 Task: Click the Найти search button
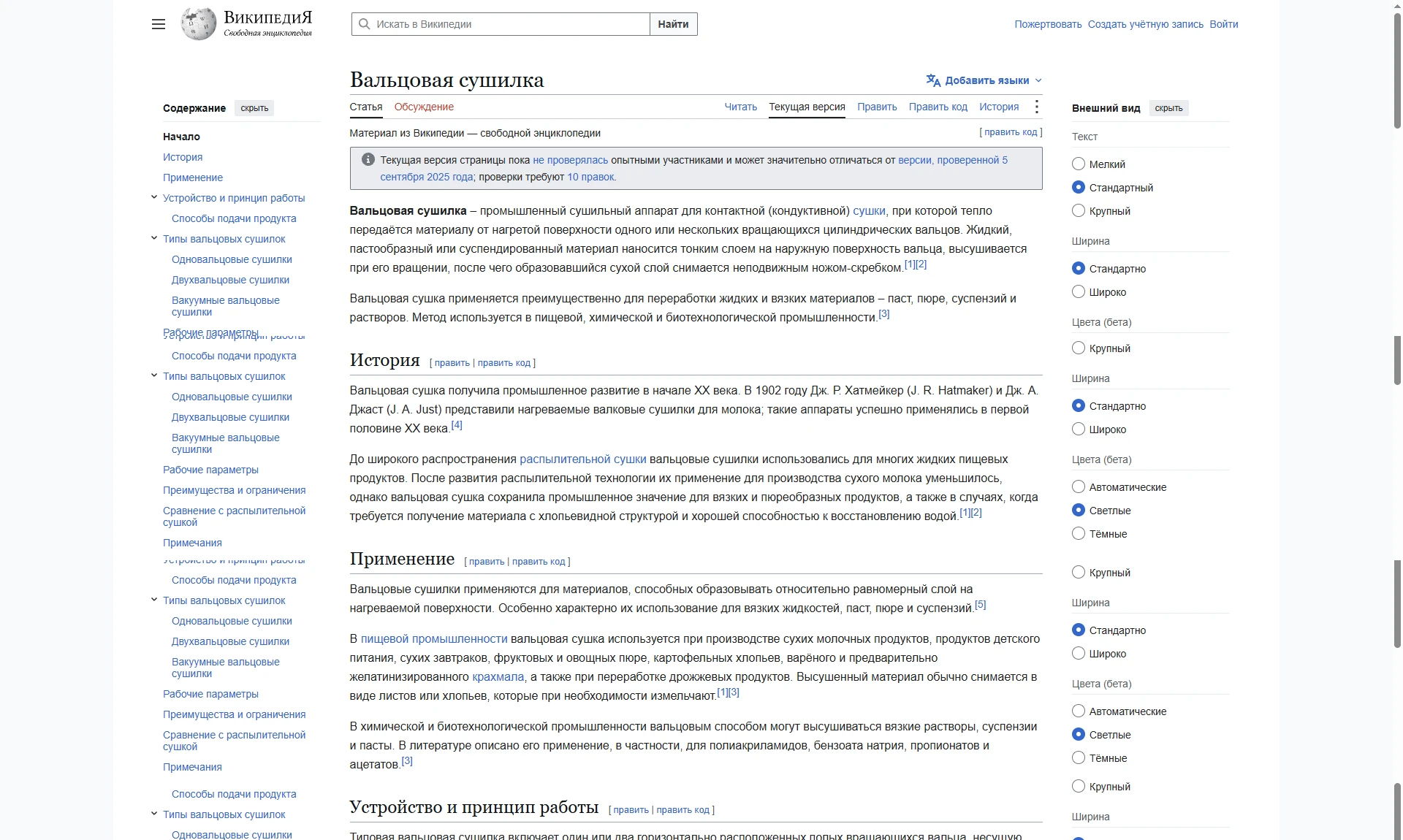(x=673, y=24)
